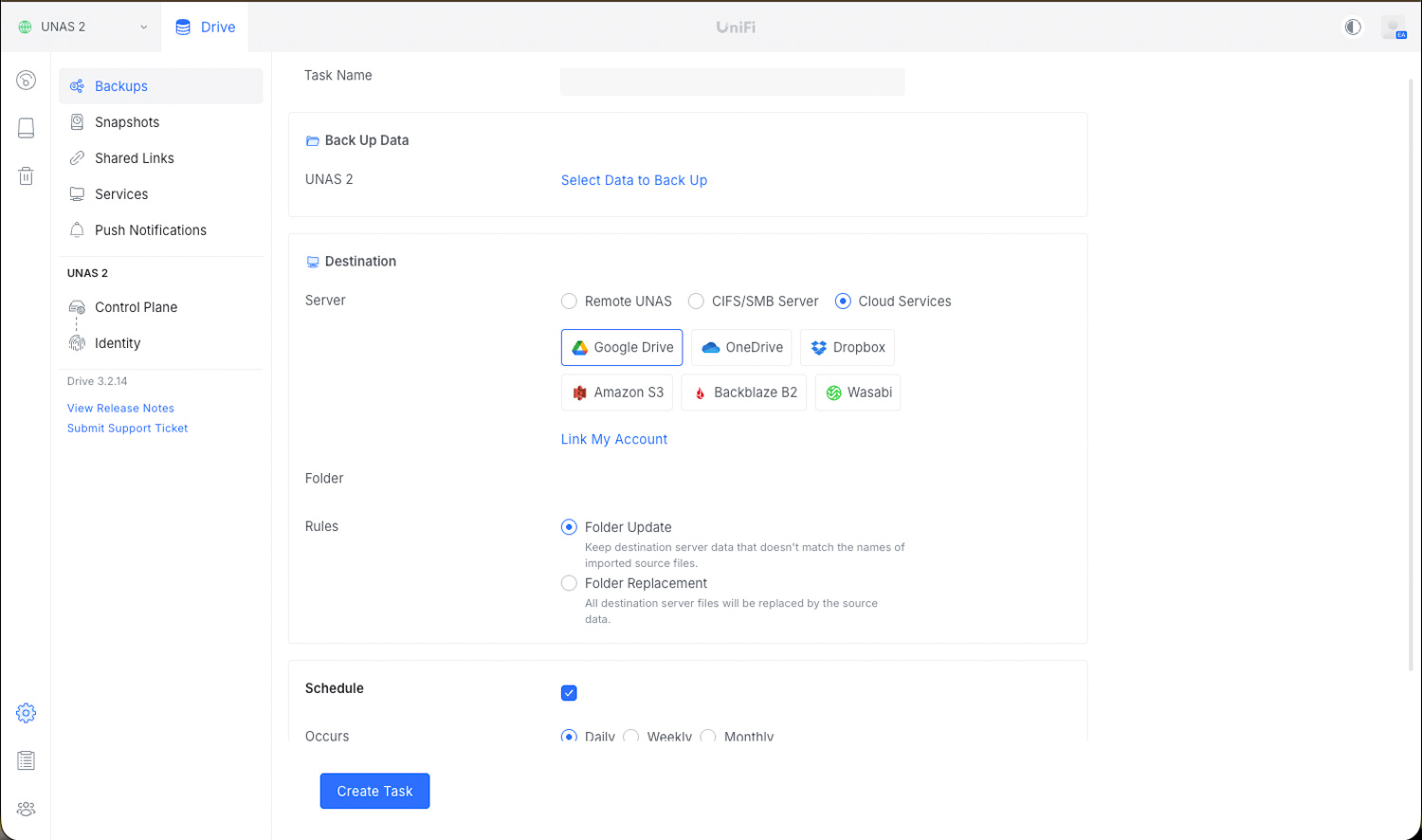1422x840 pixels.
Task: Choose Dropbox as the cloud destination
Action: click(x=847, y=348)
